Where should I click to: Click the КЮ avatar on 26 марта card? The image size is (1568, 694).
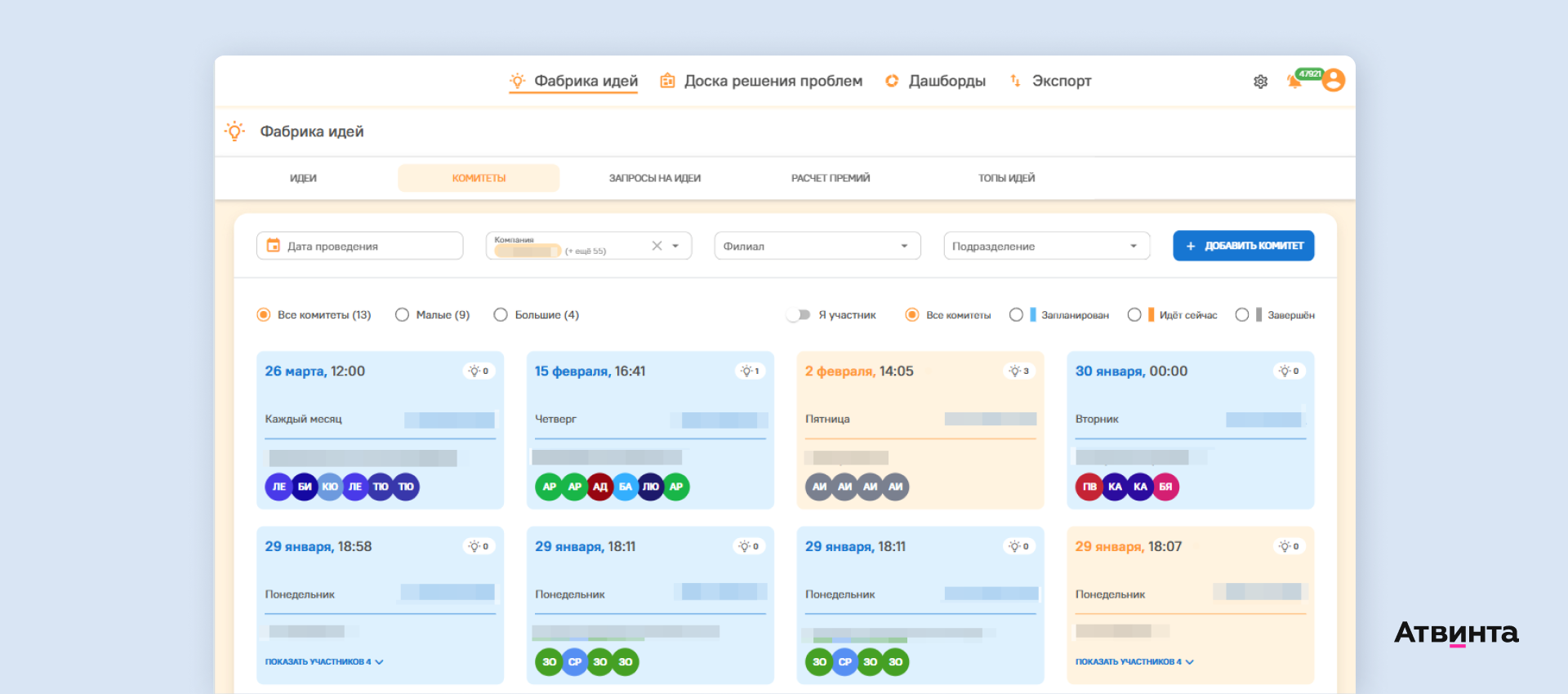coord(330,487)
